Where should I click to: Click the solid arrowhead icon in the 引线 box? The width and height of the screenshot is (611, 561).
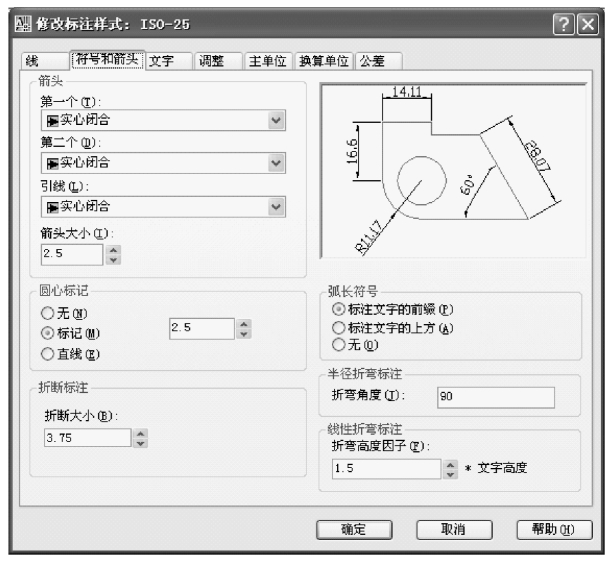(x=52, y=207)
